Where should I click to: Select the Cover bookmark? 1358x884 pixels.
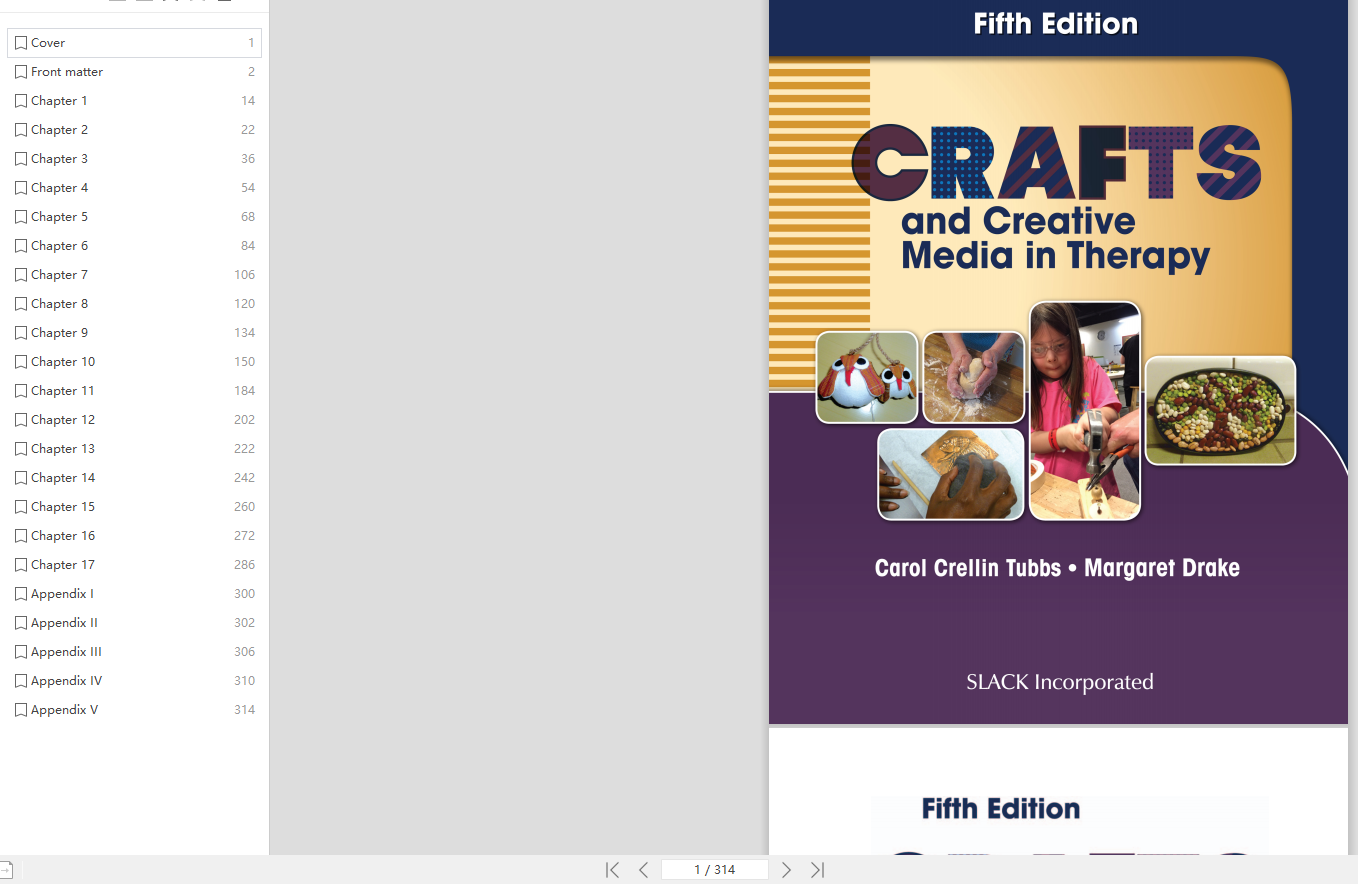pos(134,43)
